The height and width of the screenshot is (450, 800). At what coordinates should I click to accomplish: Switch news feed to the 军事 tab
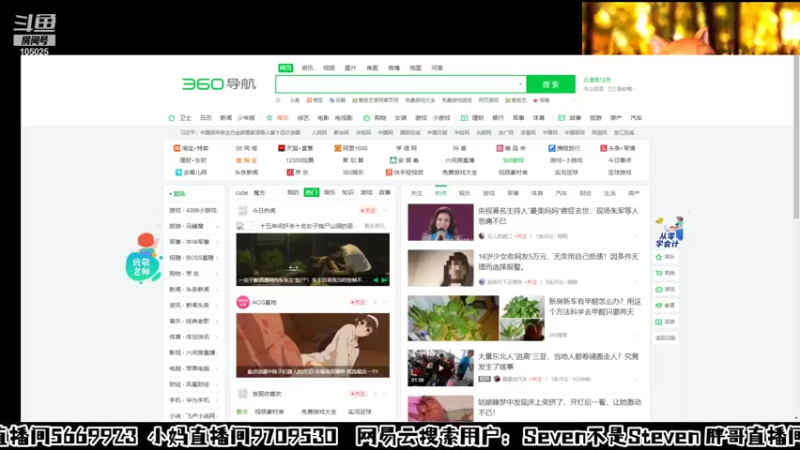pyautogui.click(x=513, y=193)
